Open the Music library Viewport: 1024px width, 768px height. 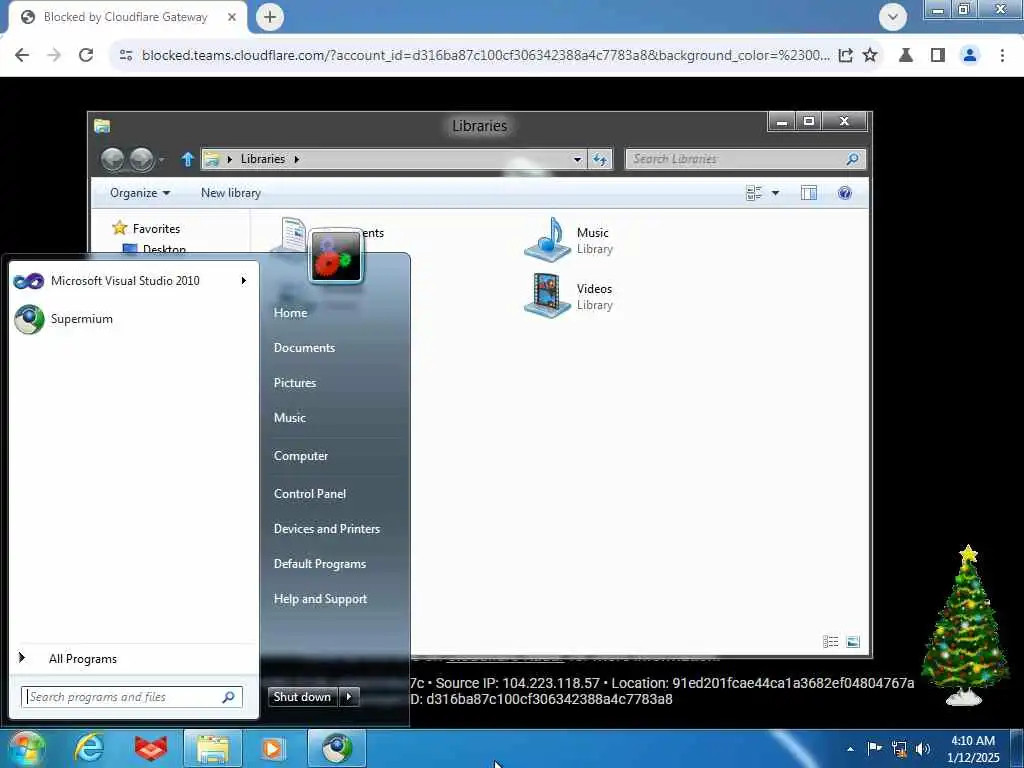pyautogui.click(x=569, y=240)
